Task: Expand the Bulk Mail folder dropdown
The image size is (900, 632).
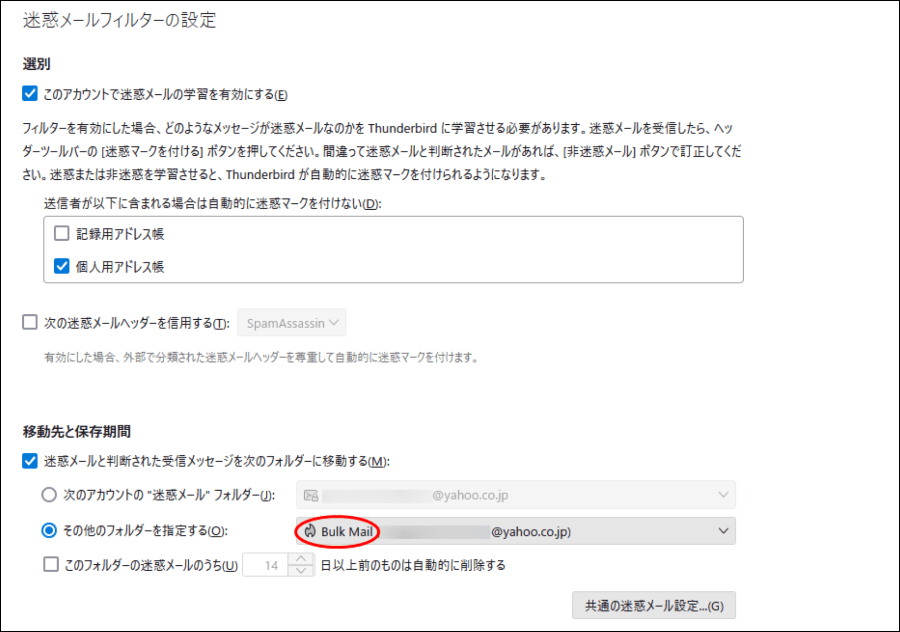Action: (x=515, y=532)
